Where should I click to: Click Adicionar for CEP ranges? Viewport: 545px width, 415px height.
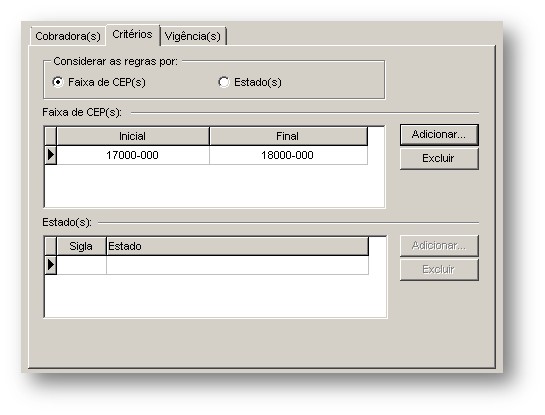pos(439,135)
